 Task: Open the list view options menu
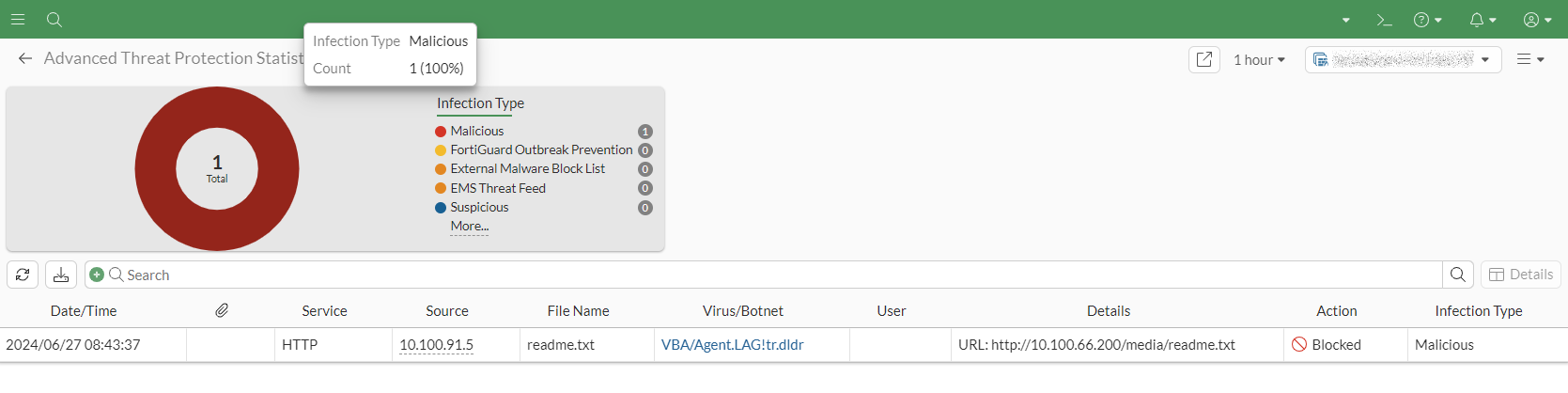tap(1530, 59)
